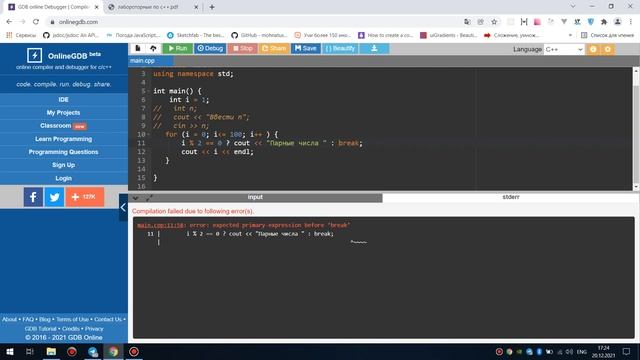Open My Projects in the sidebar
This screenshot has height=360, width=640.
pyautogui.click(x=63, y=113)
